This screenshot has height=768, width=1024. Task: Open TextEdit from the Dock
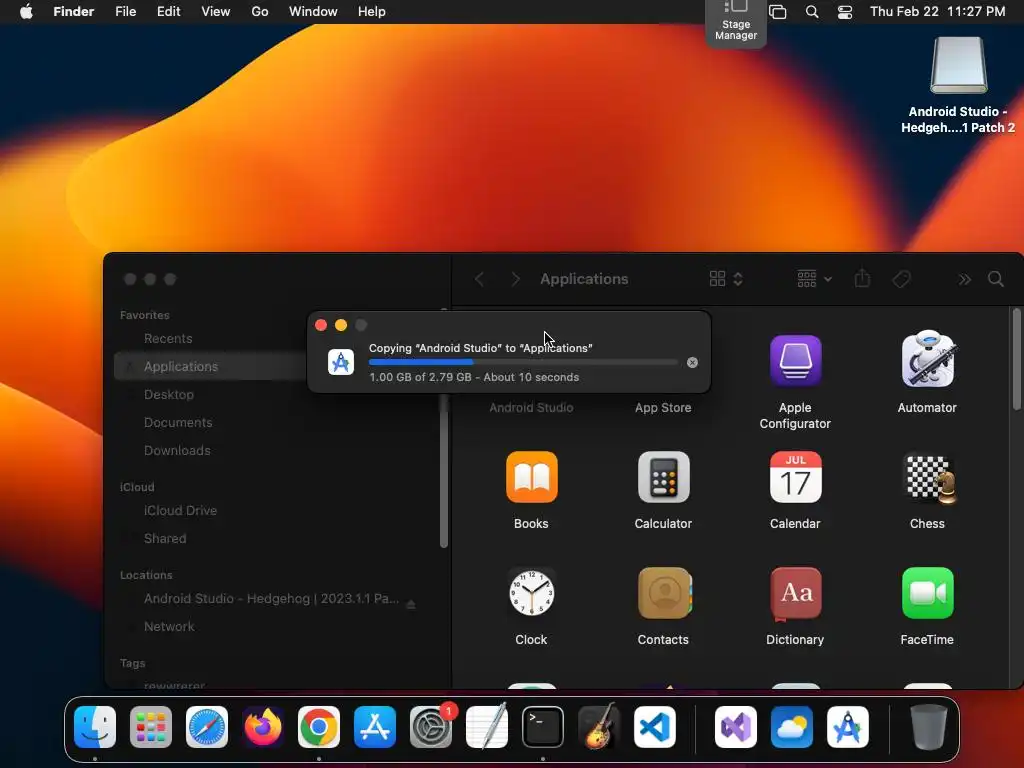point(487,726)
